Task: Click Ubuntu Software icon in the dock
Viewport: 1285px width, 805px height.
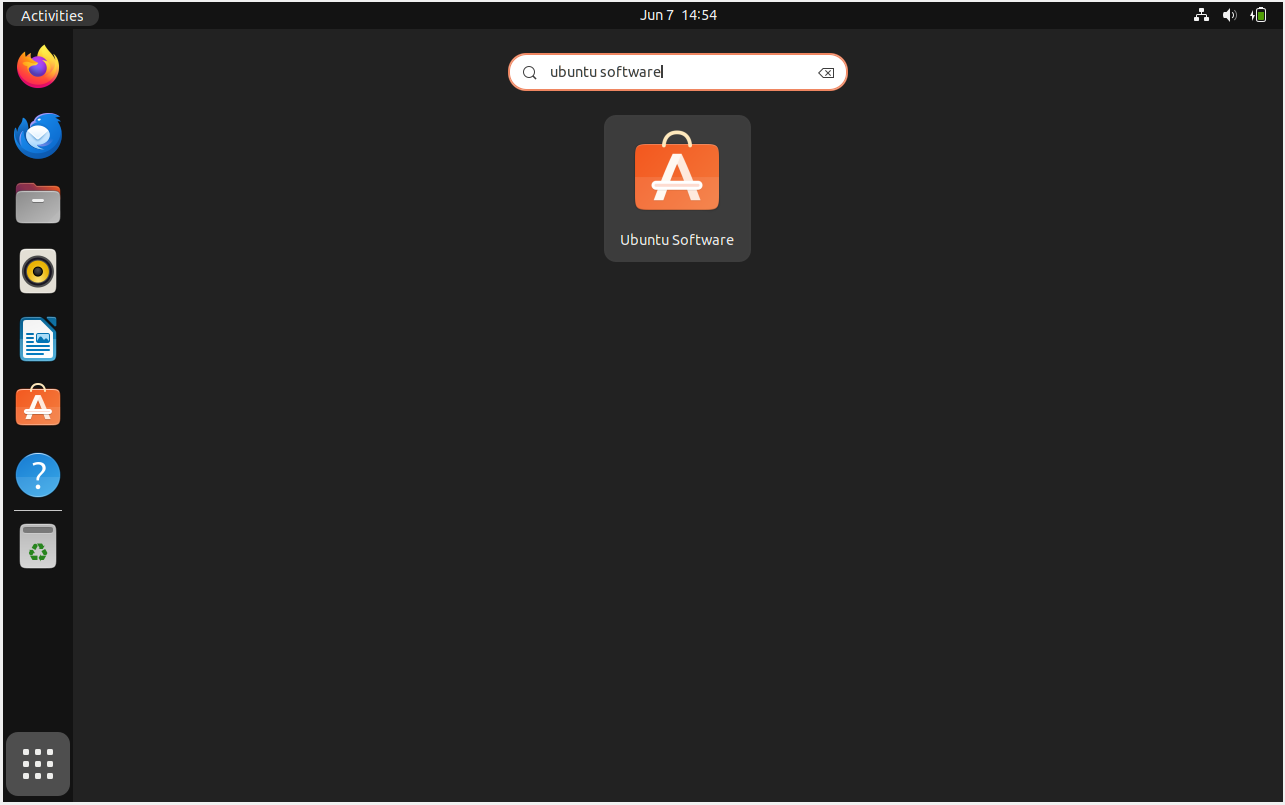Action: click(x=38, y=407)
